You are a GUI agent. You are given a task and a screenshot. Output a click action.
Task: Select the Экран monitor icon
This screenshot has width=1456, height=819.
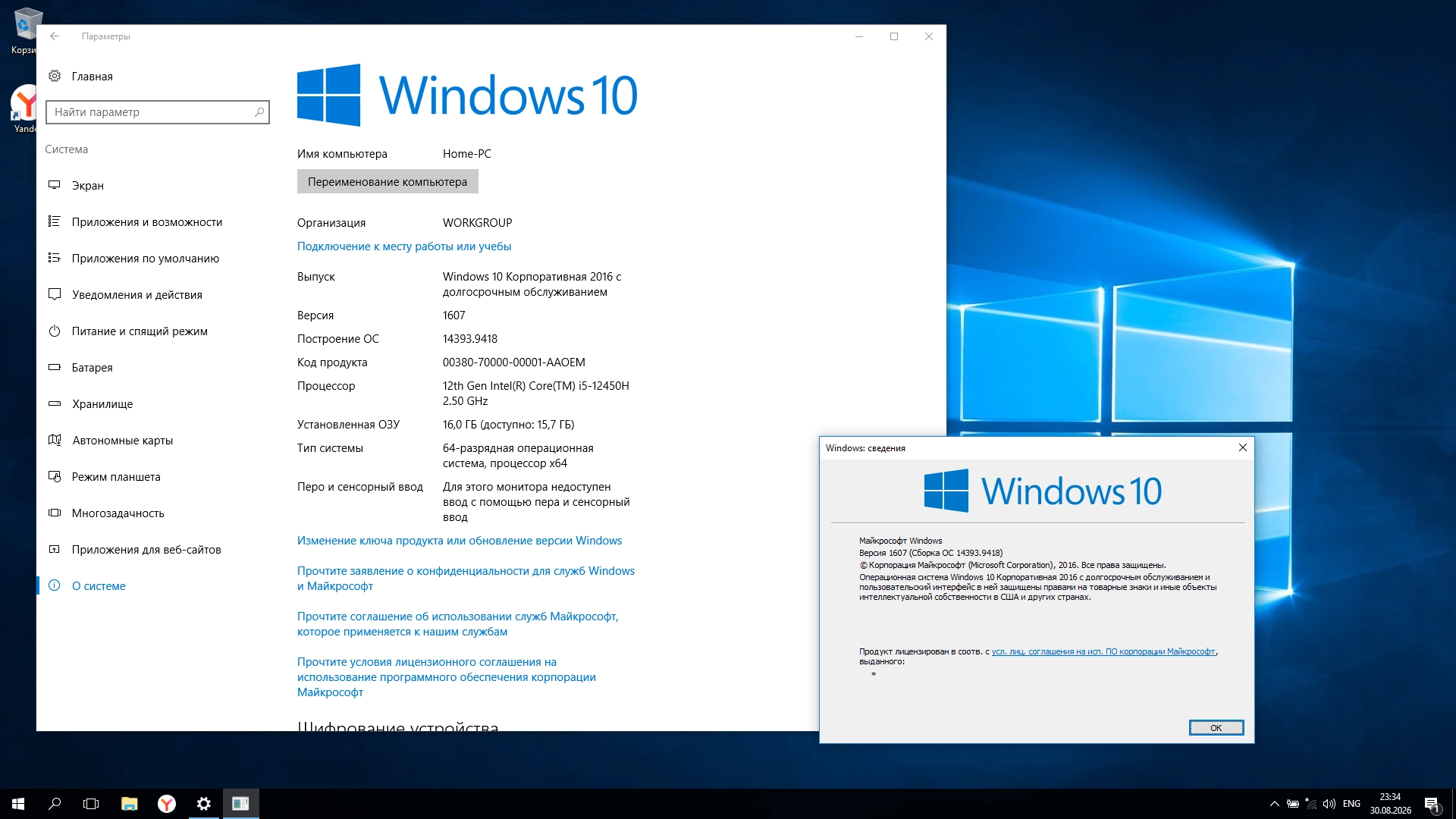[55, 185]
